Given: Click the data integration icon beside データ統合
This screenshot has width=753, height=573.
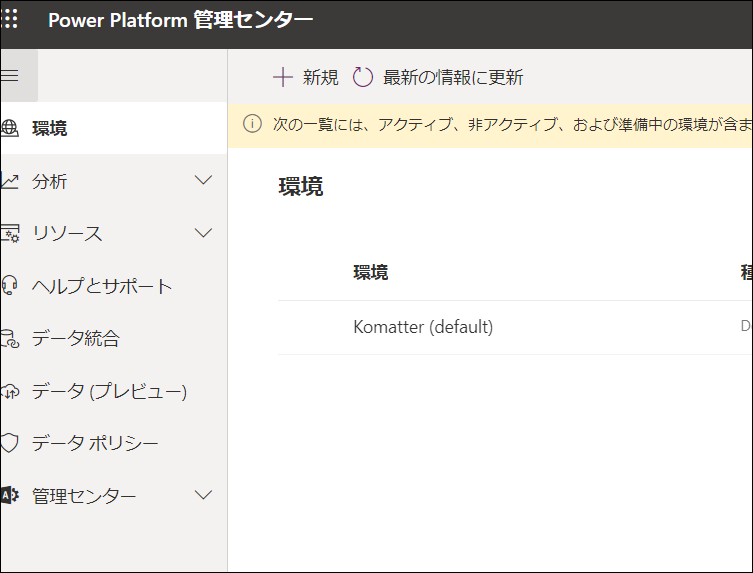Looking at the screenshot, I should (10, 339).
